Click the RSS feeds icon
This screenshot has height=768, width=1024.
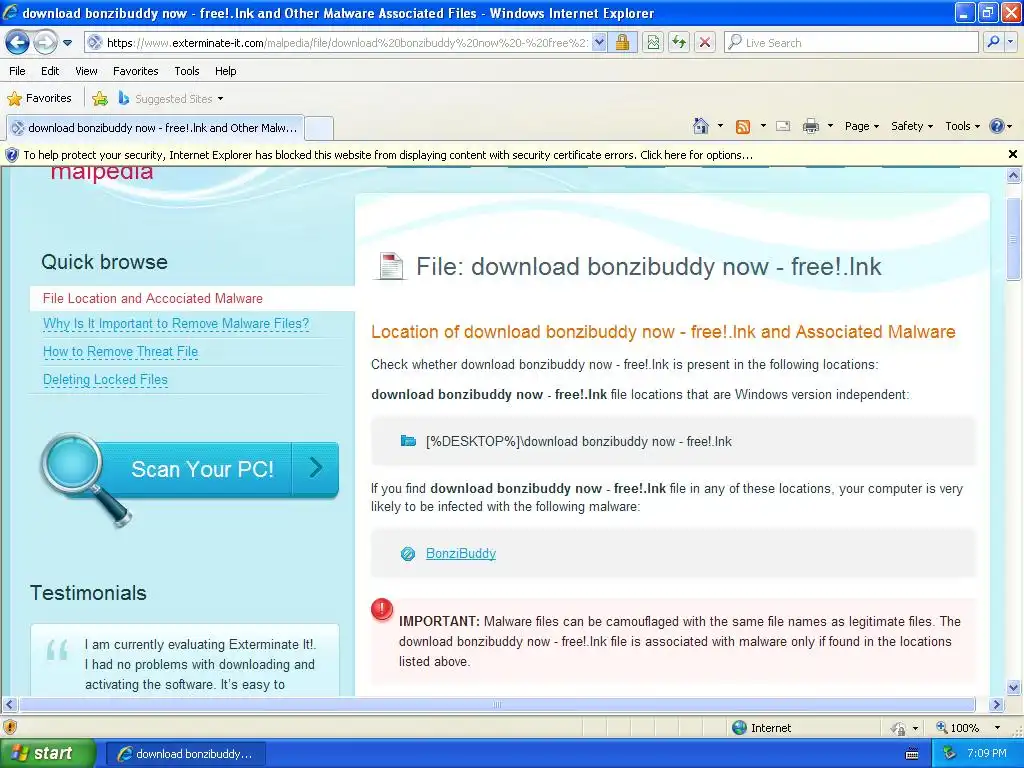tap(743, 127)
